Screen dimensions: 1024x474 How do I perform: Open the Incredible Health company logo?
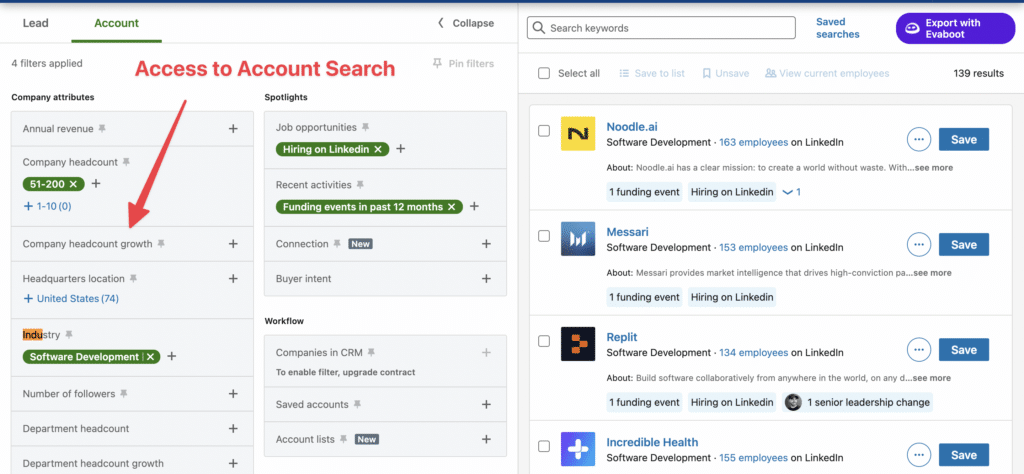click(578, 449)
